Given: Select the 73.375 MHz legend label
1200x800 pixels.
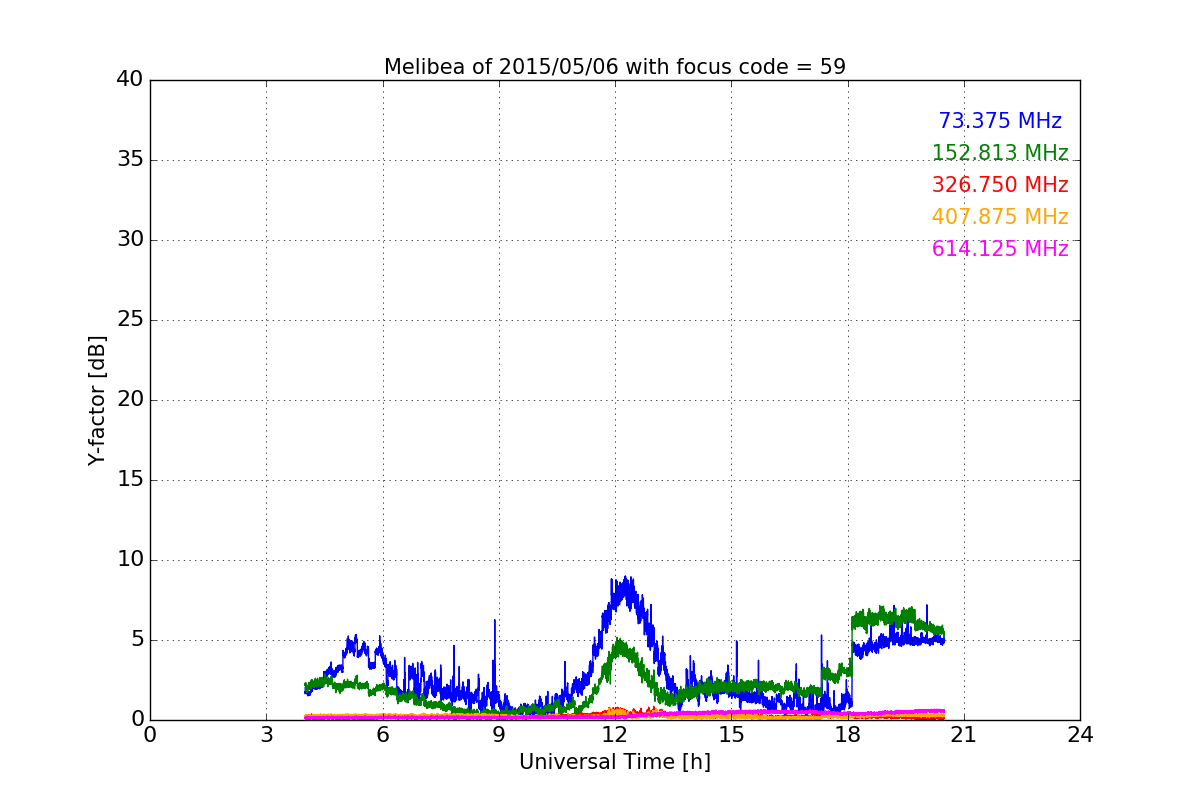Looking at the screenshot, I should (x=1000, y=121).
